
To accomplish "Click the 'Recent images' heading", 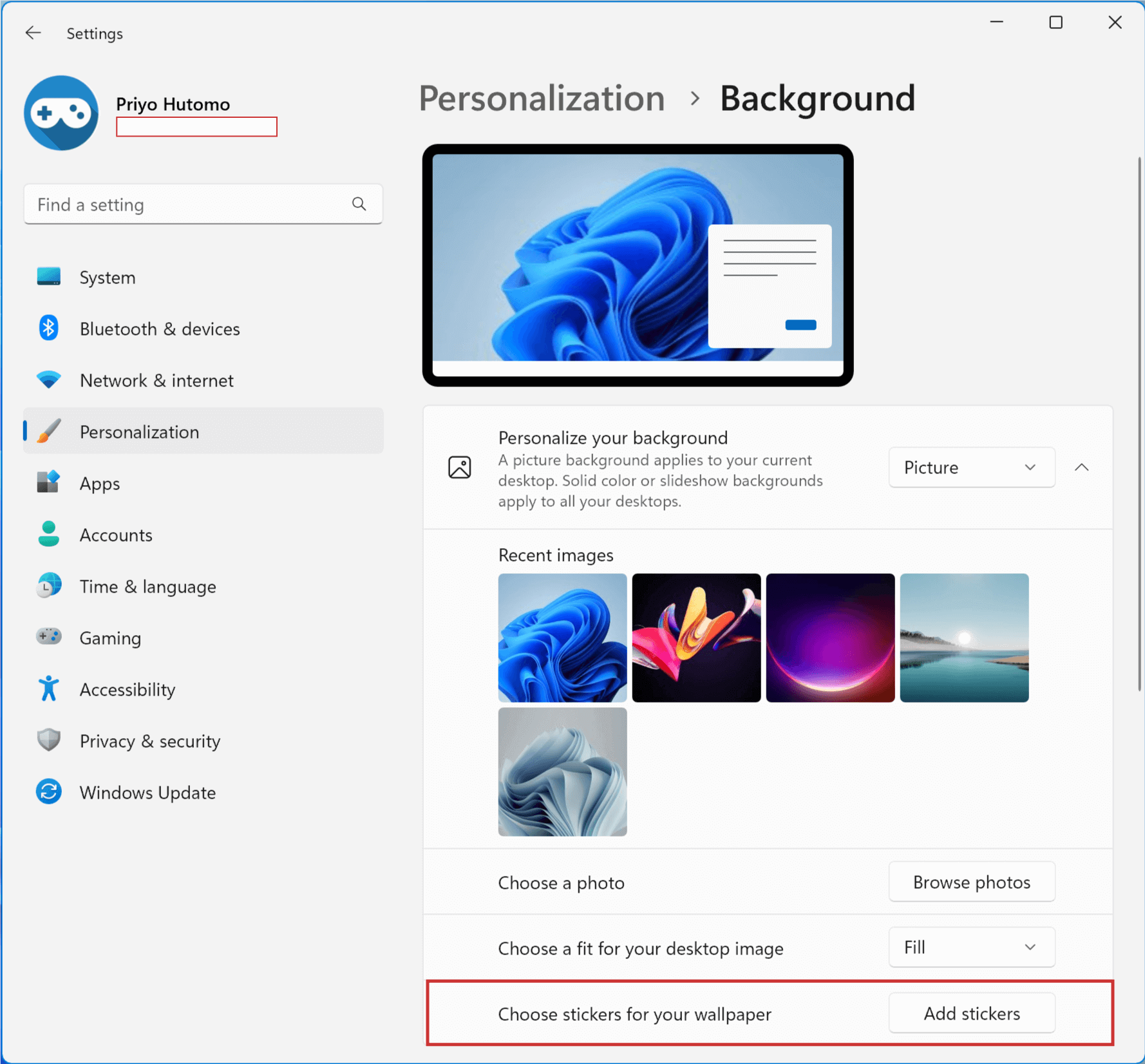I will point(556,555).
